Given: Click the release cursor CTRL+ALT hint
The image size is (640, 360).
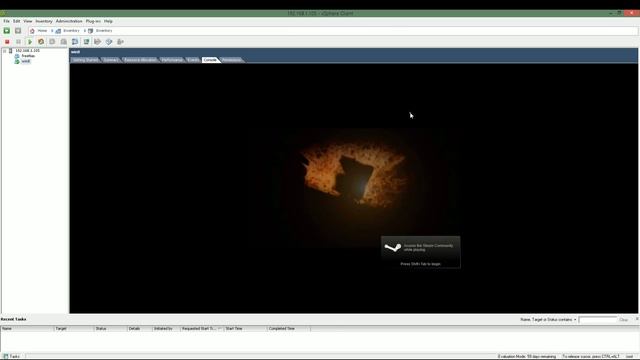Looking at the screenshot, I should (x=591, y=356).
